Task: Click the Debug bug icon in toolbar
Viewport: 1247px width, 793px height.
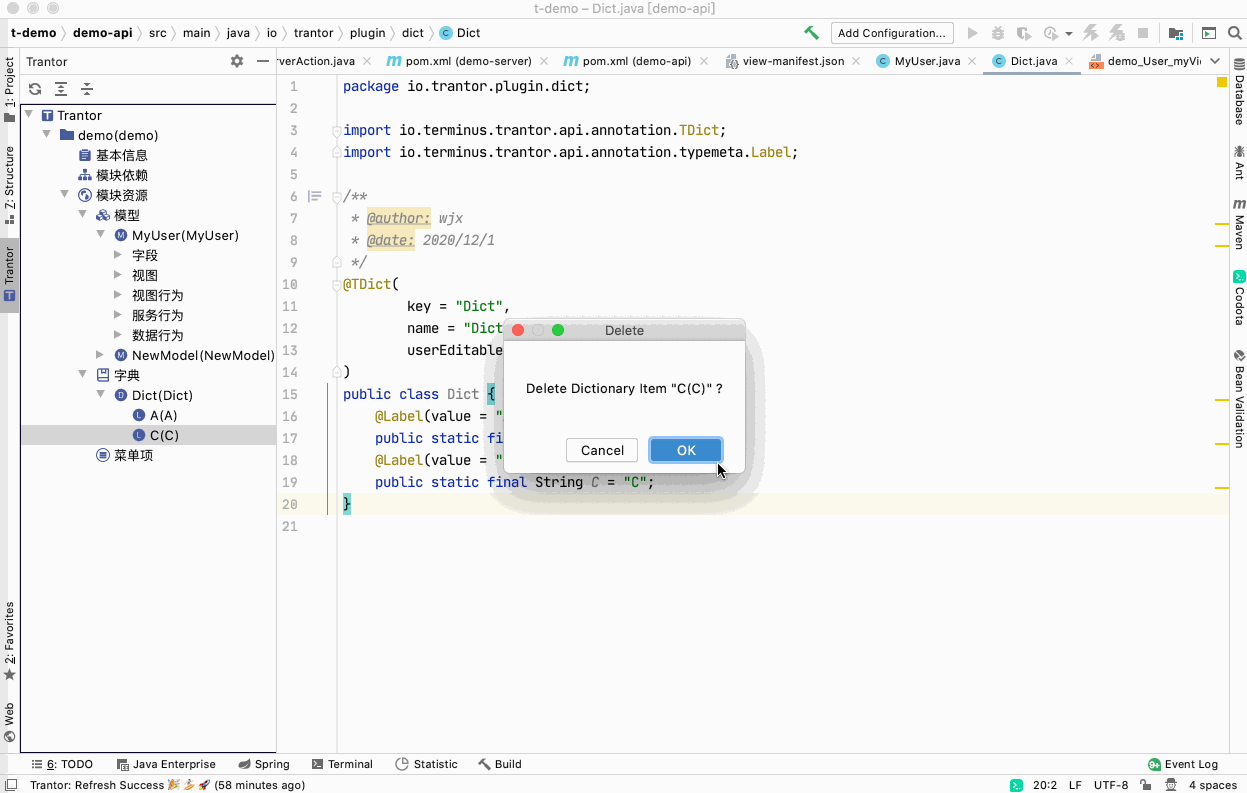Action: pyautogui.click(x=997, y=33)
